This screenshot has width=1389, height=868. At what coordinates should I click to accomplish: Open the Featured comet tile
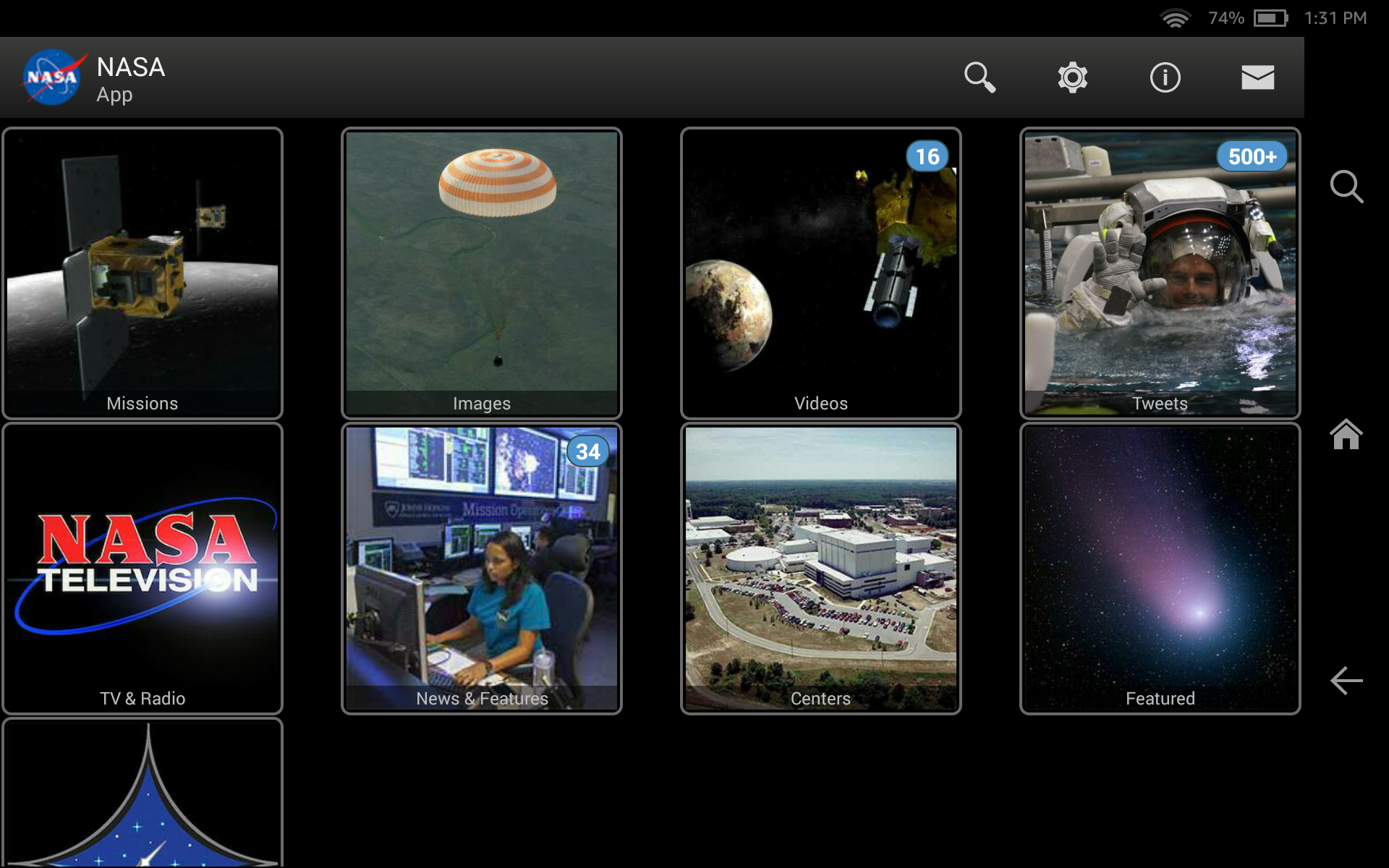tap(1160, 568)
